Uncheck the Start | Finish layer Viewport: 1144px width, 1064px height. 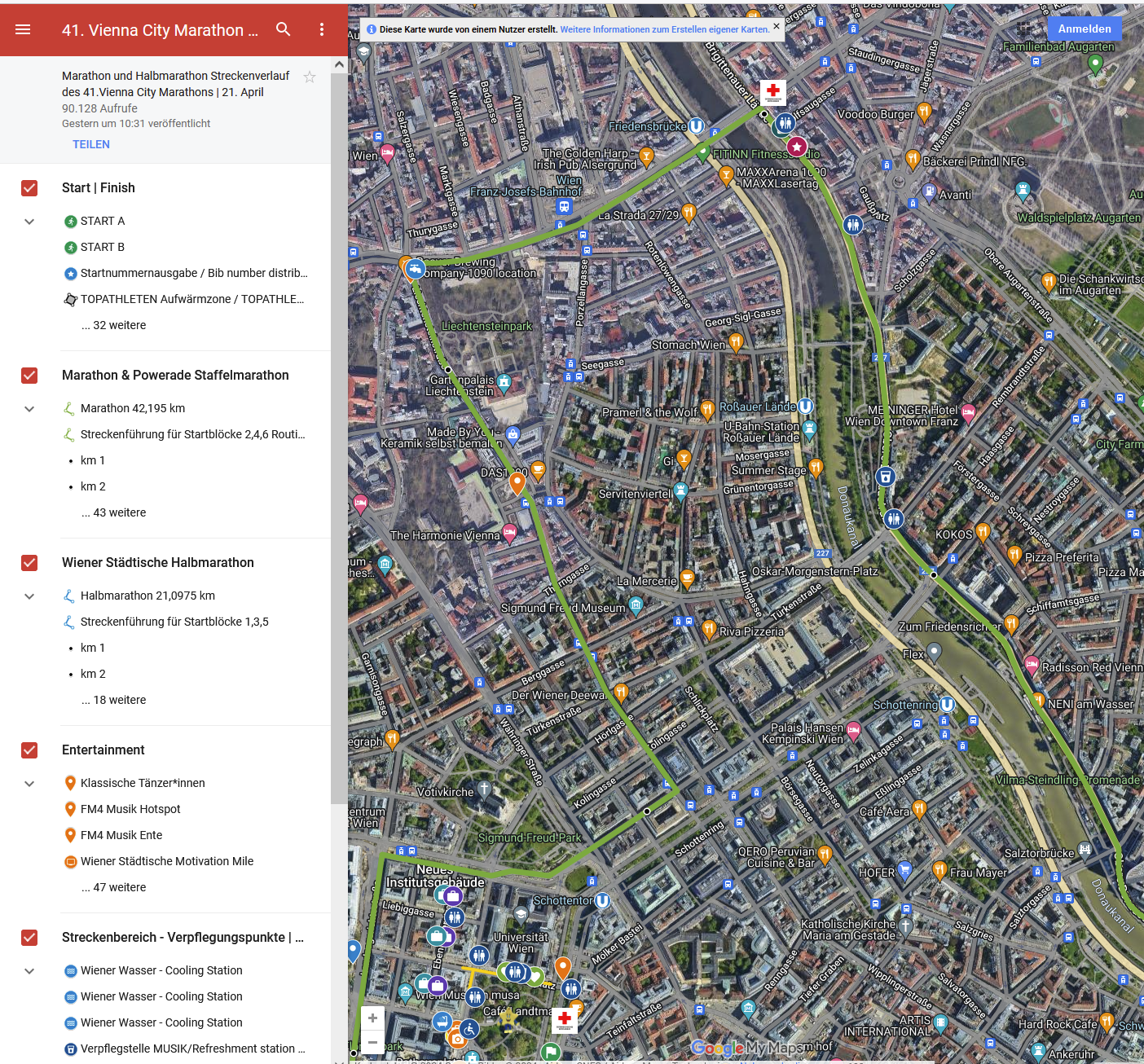tap(29, 188)
